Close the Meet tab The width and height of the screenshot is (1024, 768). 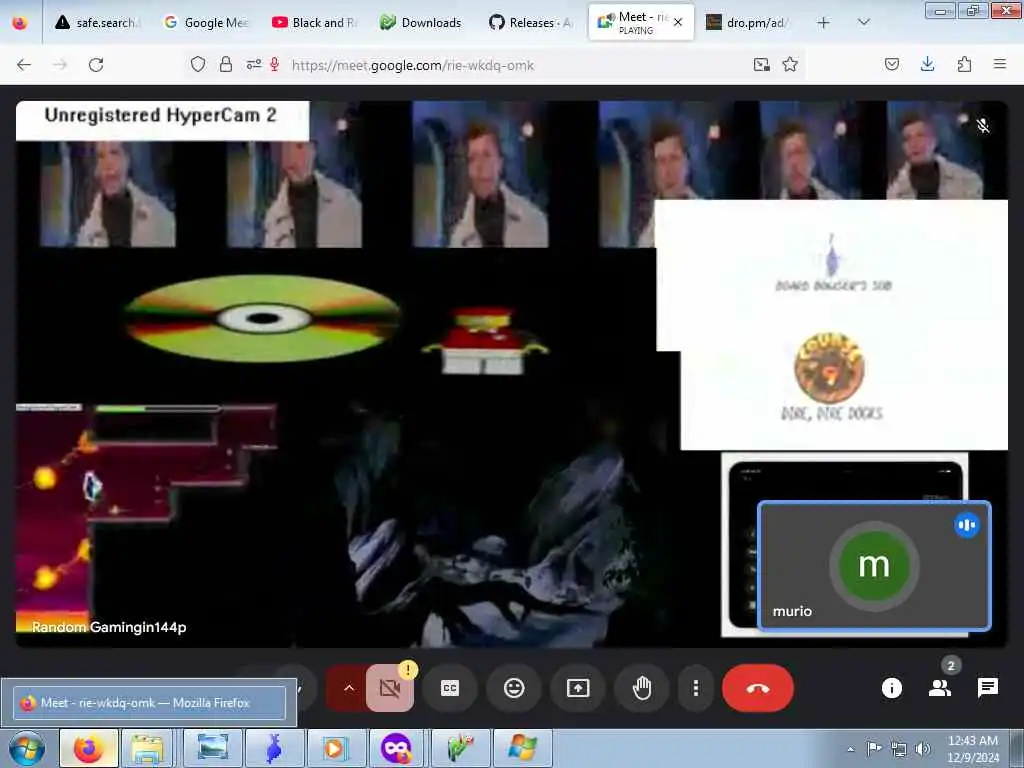(678, 22)
